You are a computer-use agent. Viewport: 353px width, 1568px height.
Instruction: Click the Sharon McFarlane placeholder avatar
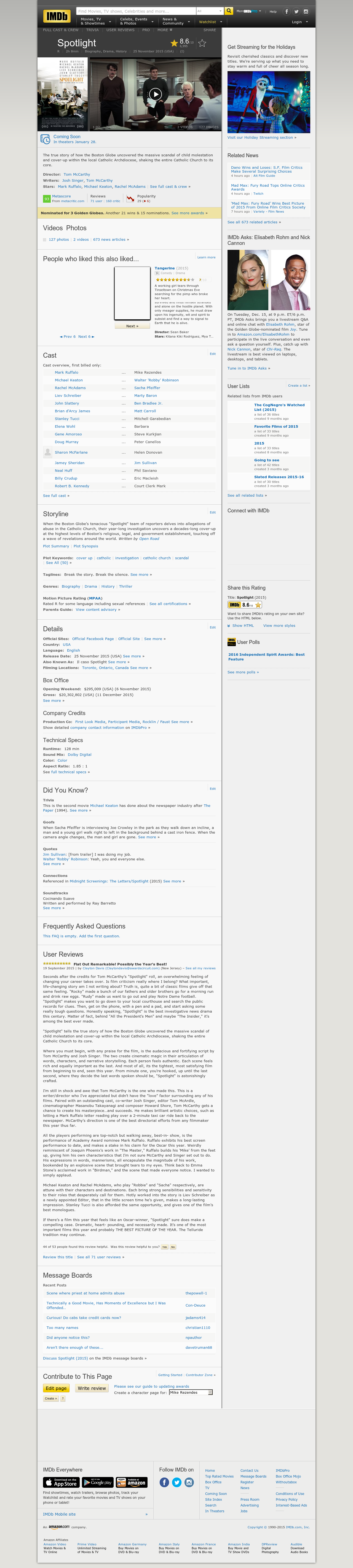[47, 452]
